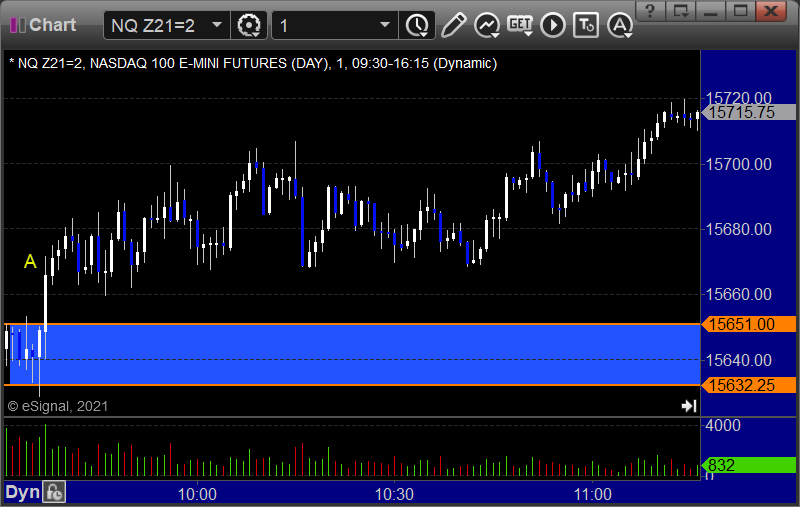The height and width of the screenshot is (507, 800).
Task: Select the drawing pencil tool
Action: pos(453,25)
